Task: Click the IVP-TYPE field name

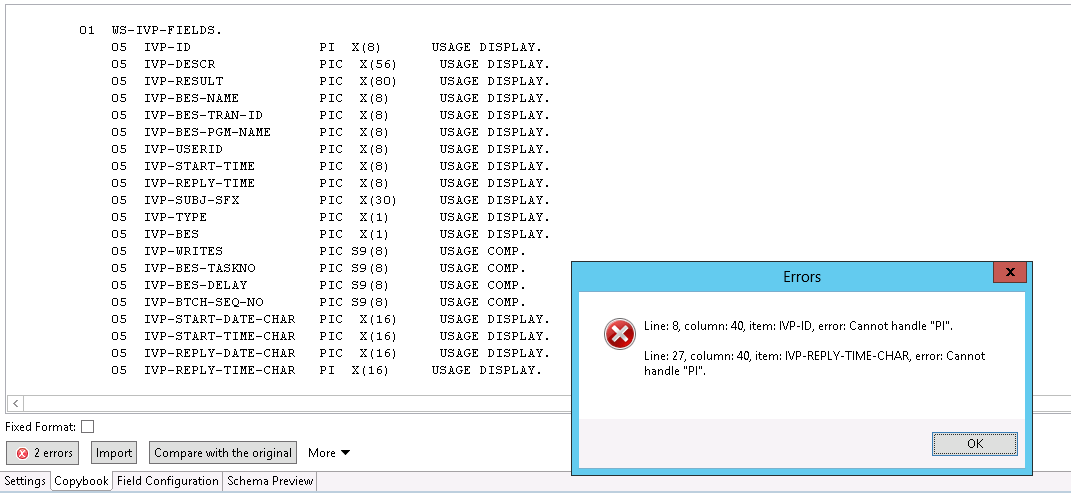Action: (176, 217)
